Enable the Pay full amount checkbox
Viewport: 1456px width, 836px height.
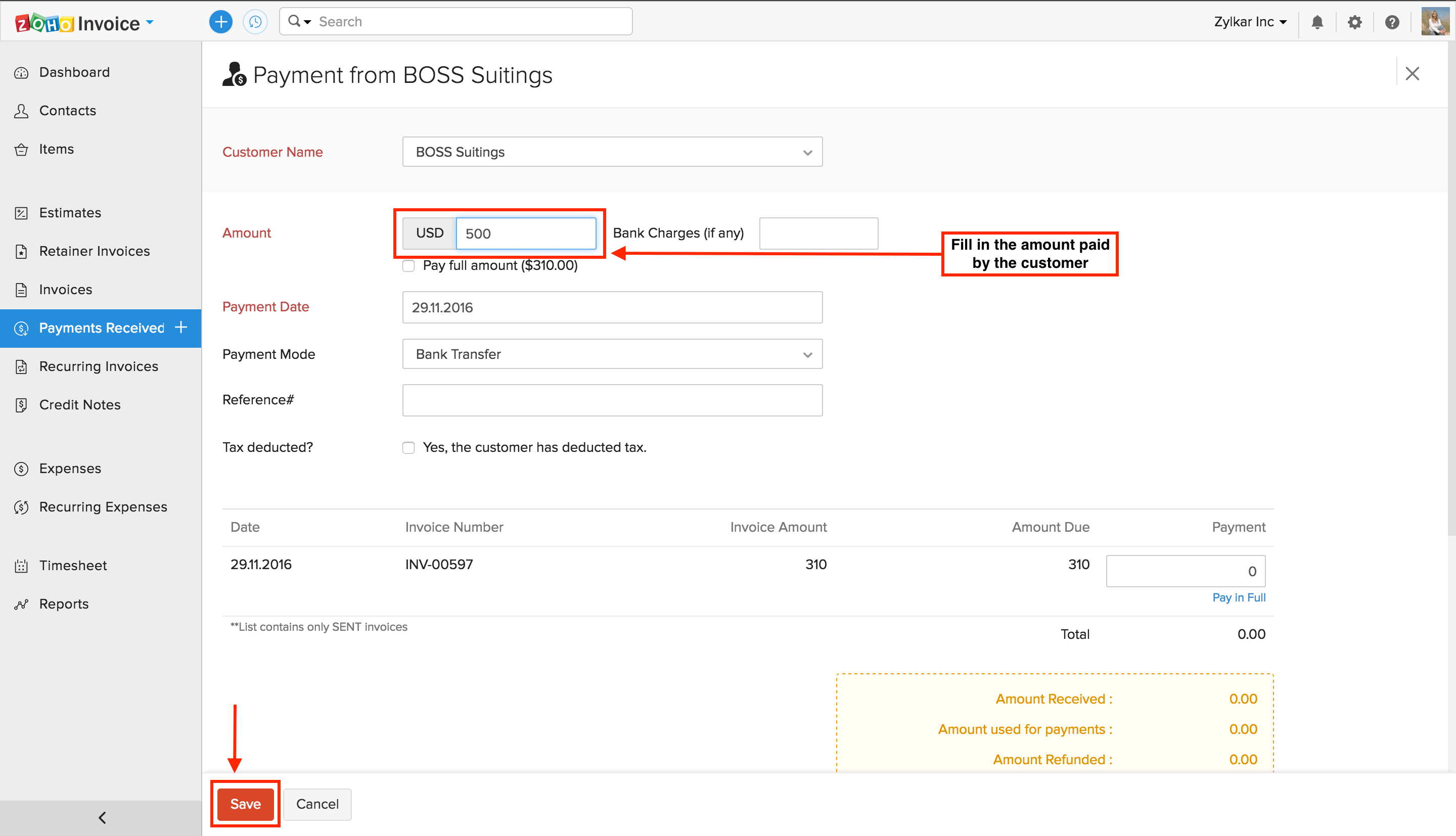[x=408, y=266]
